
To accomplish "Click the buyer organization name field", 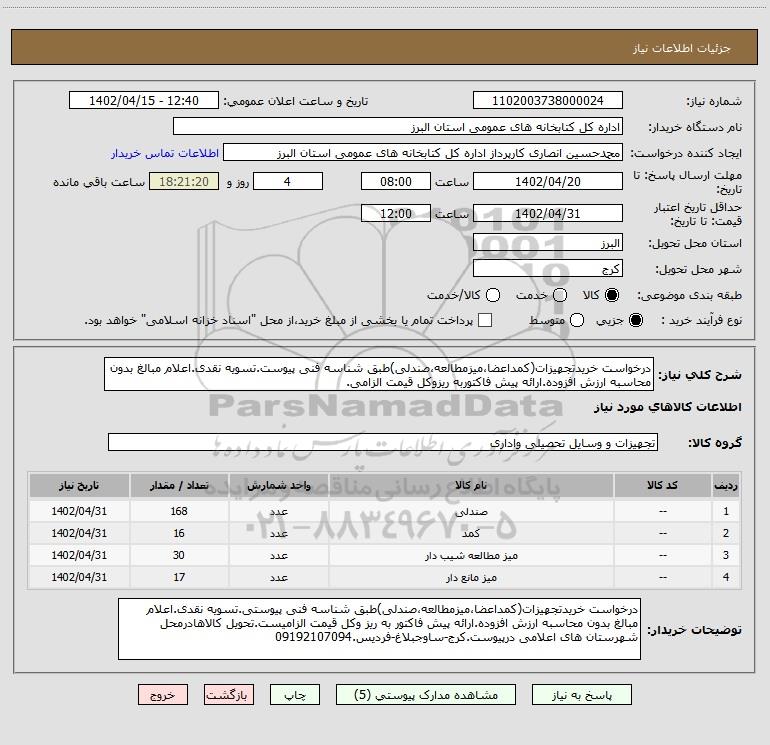I will pyautogui.click(x=398, y=127).
